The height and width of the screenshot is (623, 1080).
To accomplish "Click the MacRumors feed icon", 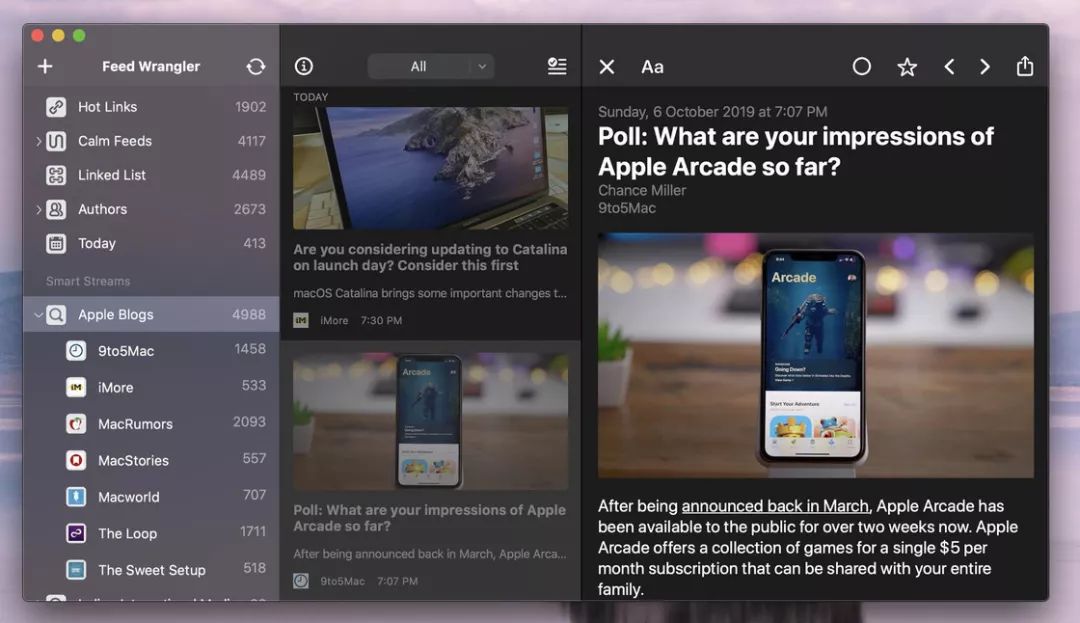I will point(76,423).
